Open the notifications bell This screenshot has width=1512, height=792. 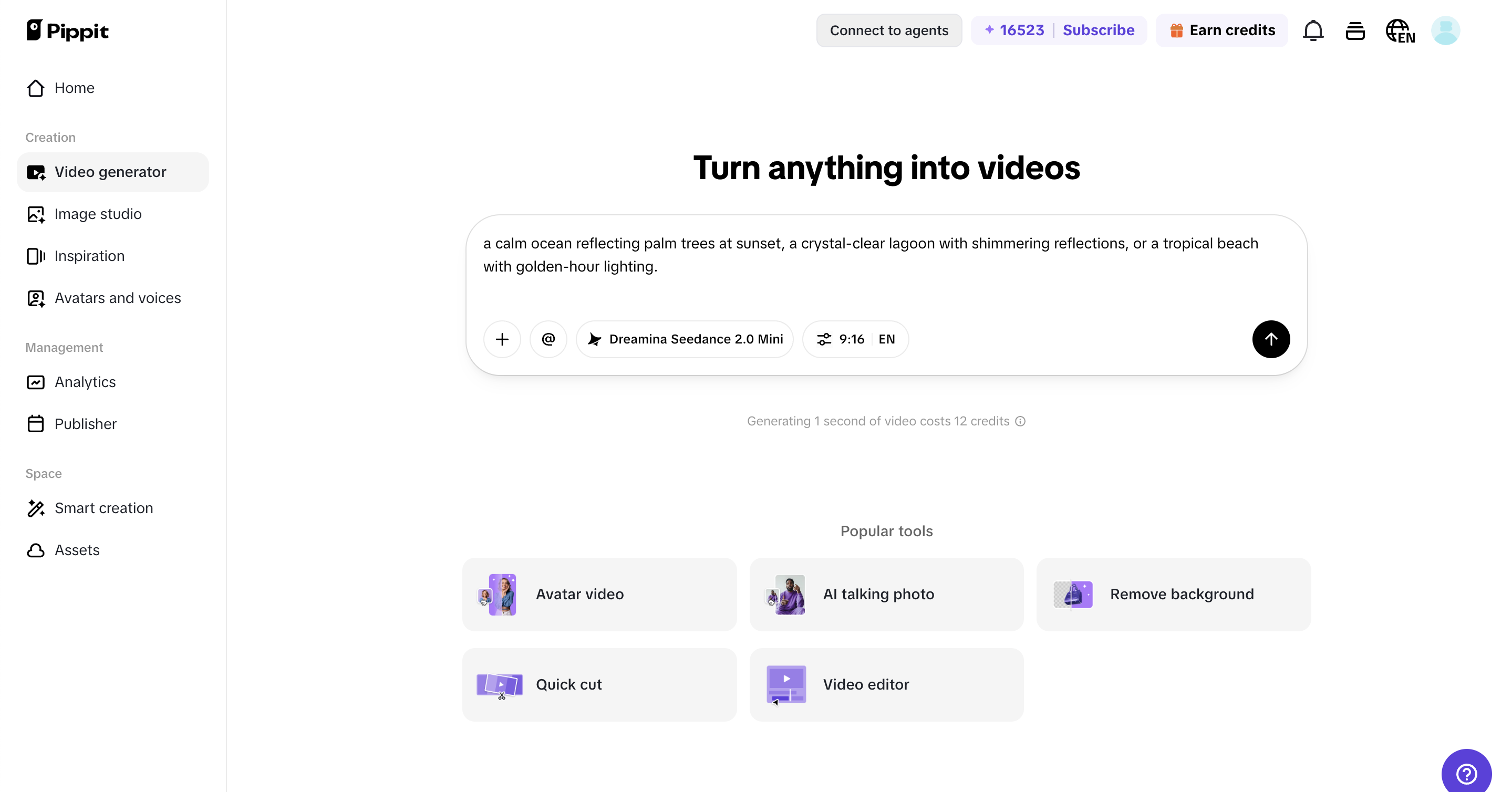(1313, 30)
